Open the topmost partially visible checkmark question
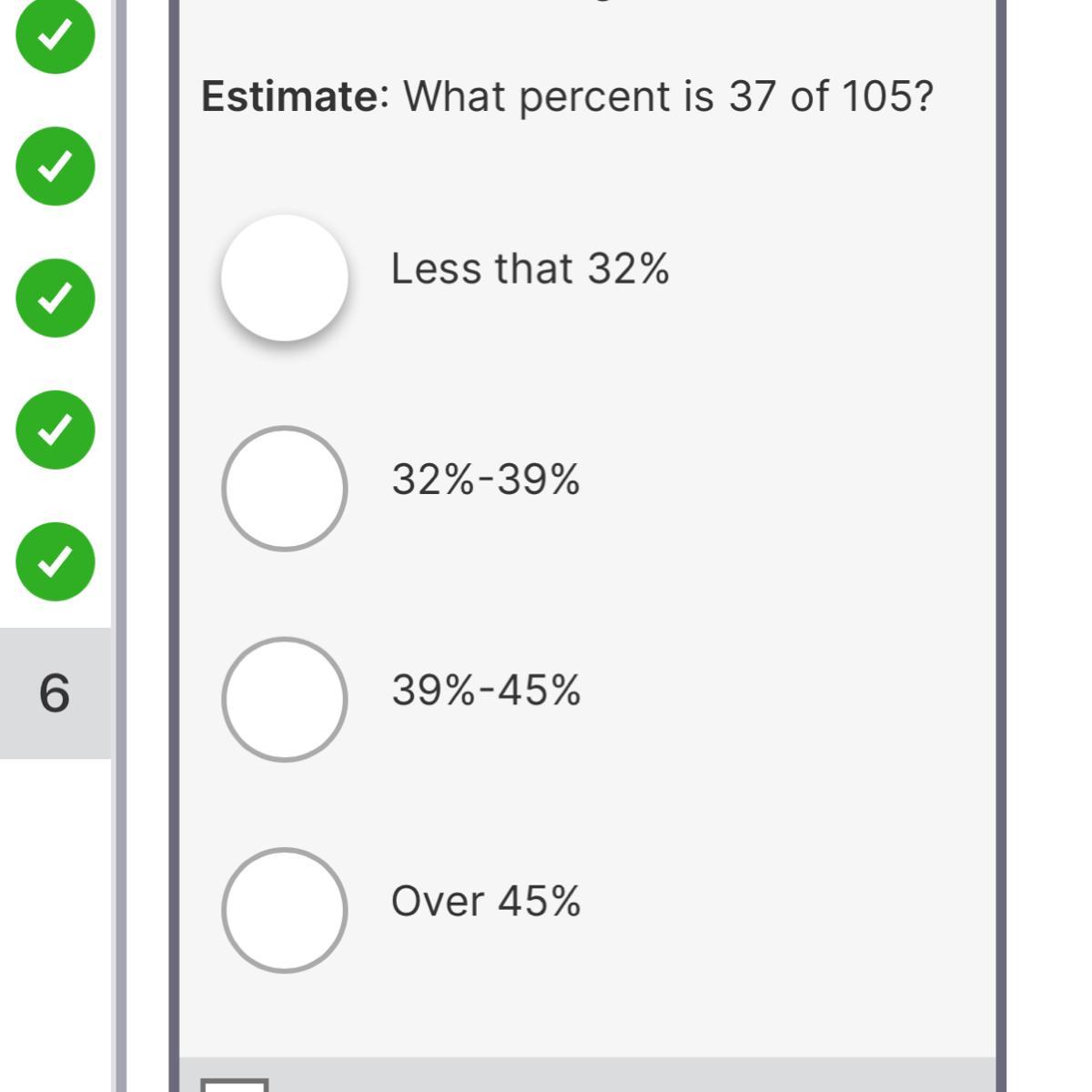 (x=55, y=34)
